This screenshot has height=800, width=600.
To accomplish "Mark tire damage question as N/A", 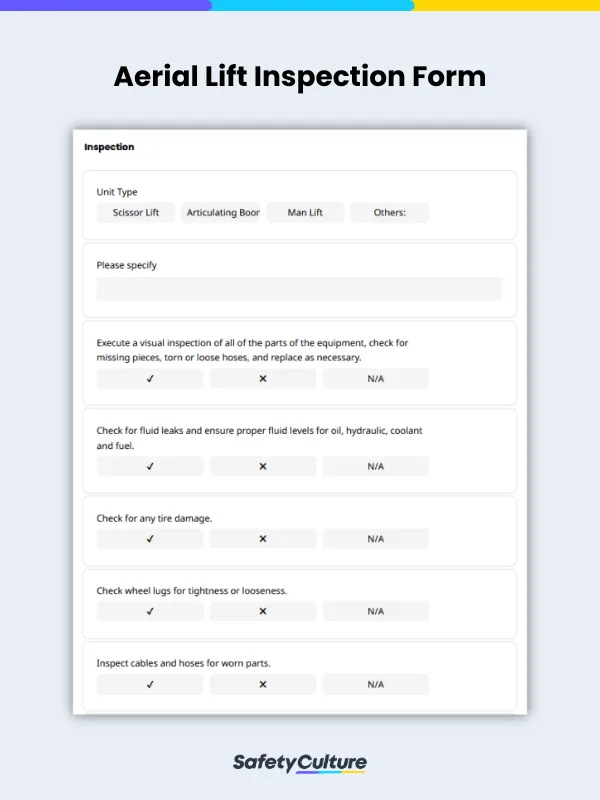I will [375, 538].
